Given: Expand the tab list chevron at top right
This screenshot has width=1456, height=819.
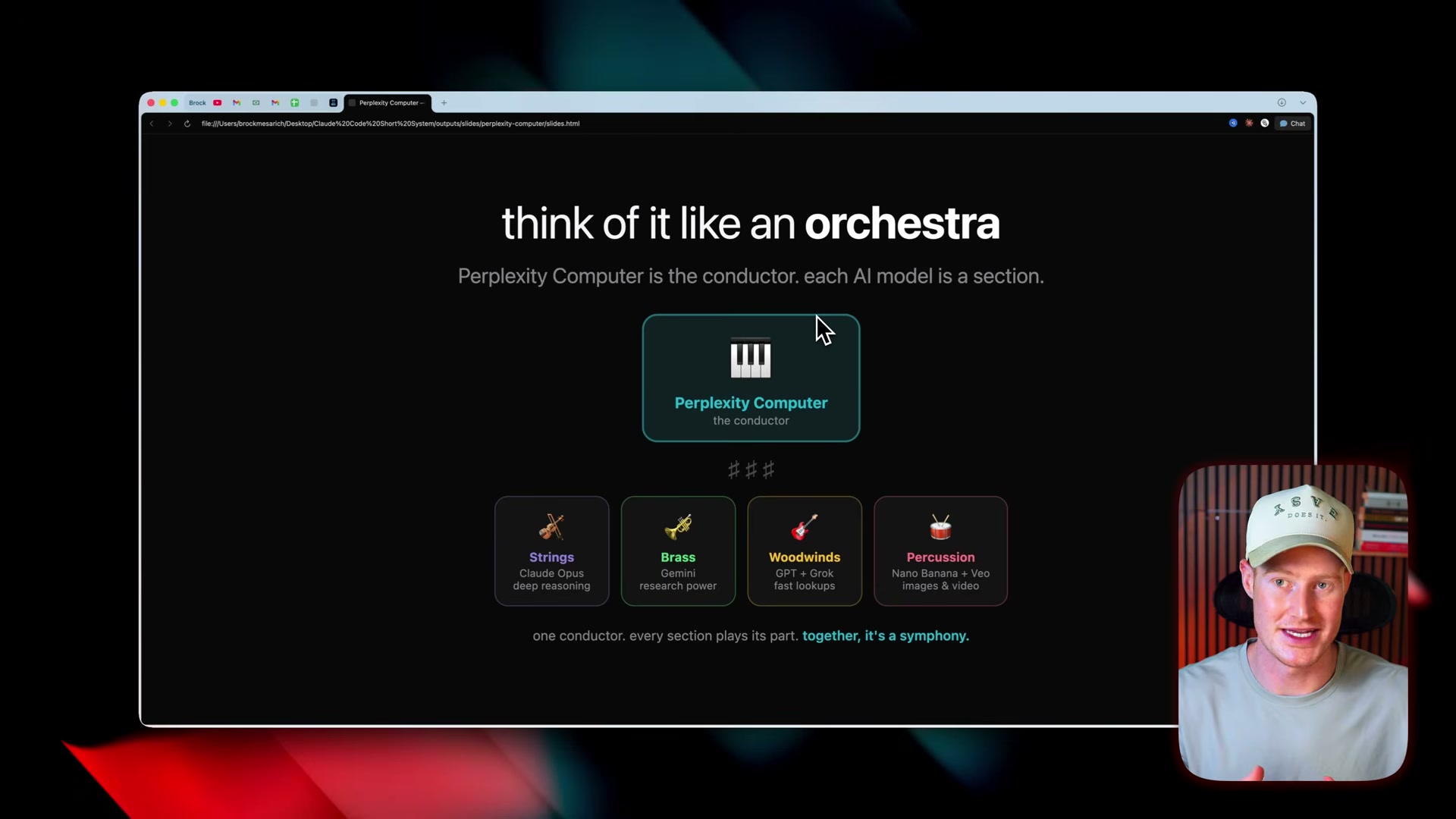Looking at the screenshot, I should [1303, 103].
